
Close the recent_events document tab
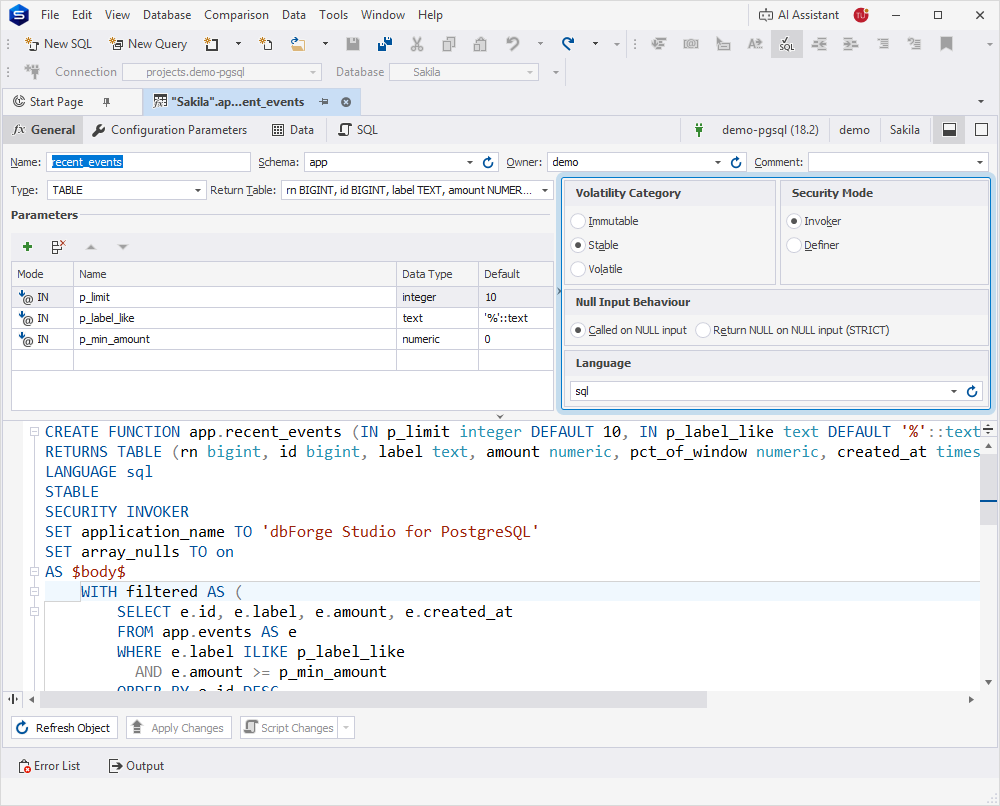[346, 102]
